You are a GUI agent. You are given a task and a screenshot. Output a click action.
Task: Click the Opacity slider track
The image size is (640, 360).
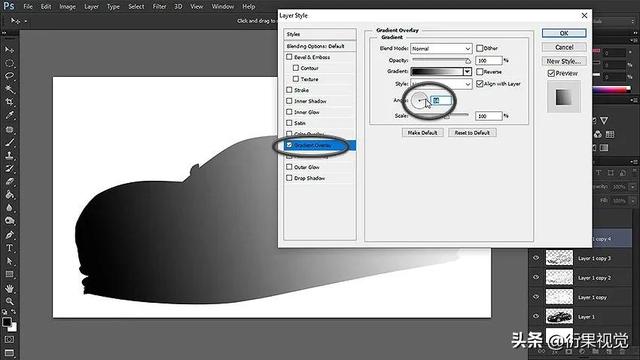coord(441,60)
